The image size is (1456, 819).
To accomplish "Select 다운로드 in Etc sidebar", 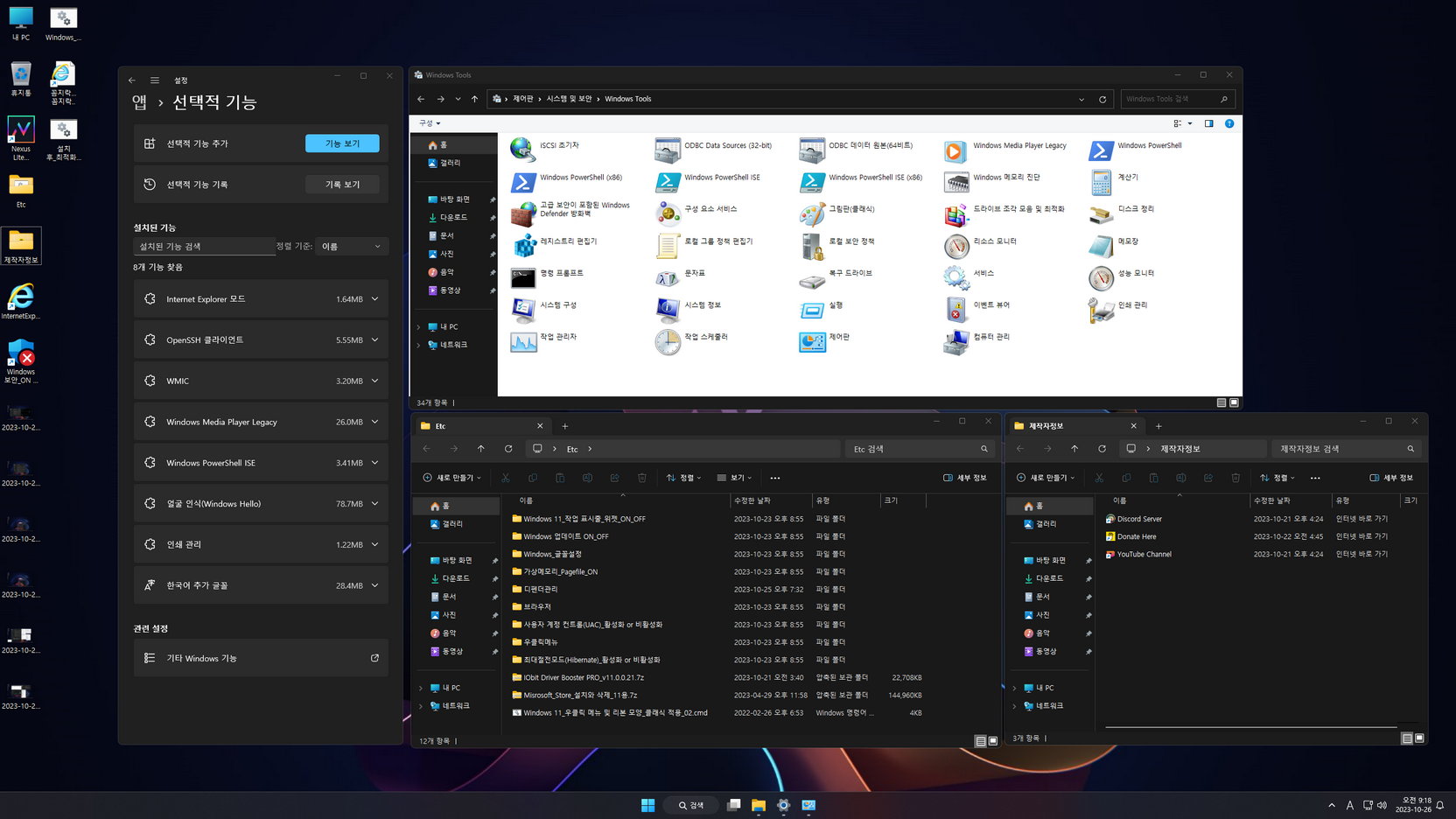I will 457,578.
